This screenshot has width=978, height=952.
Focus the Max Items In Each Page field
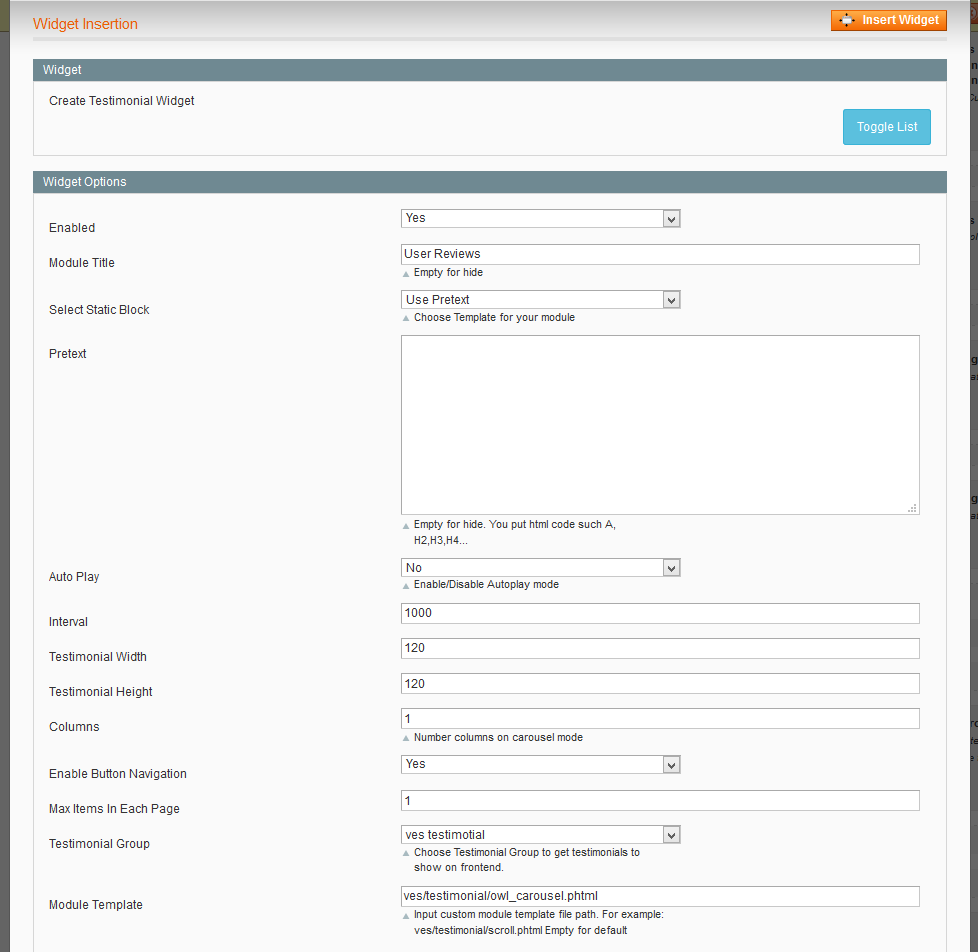coord(660,800)
